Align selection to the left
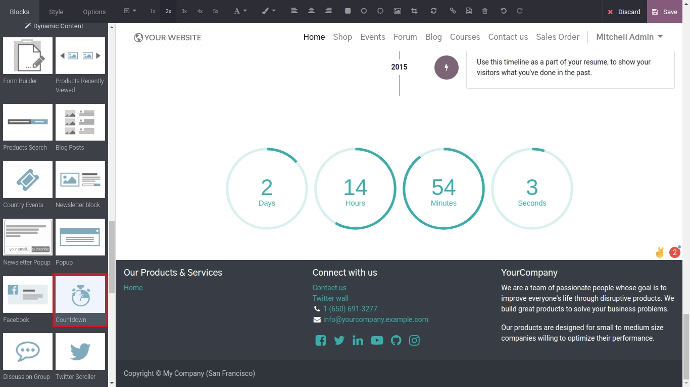690x387 pixels. pos(294,11)
